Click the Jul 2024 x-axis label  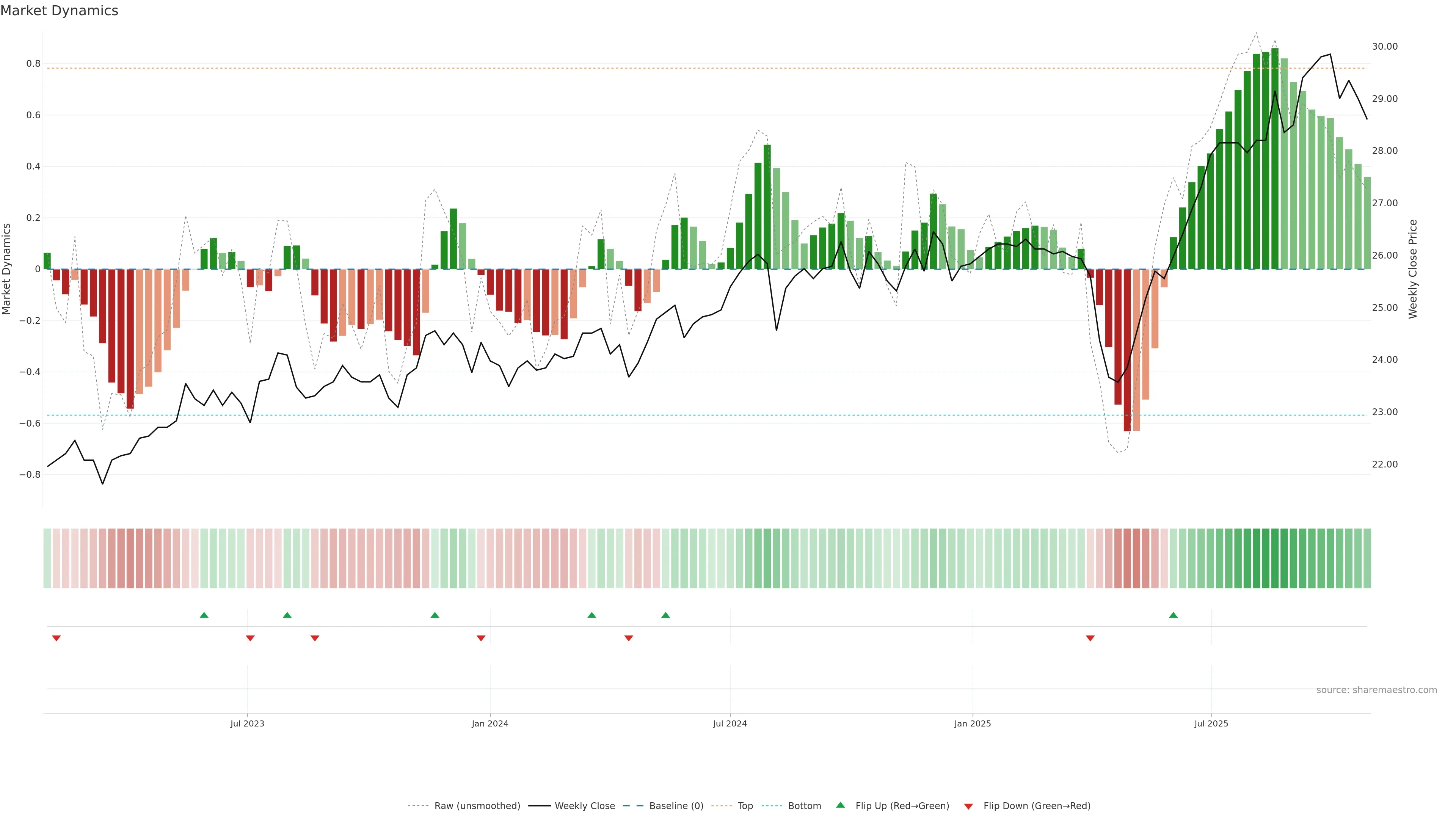click(730, 723)
